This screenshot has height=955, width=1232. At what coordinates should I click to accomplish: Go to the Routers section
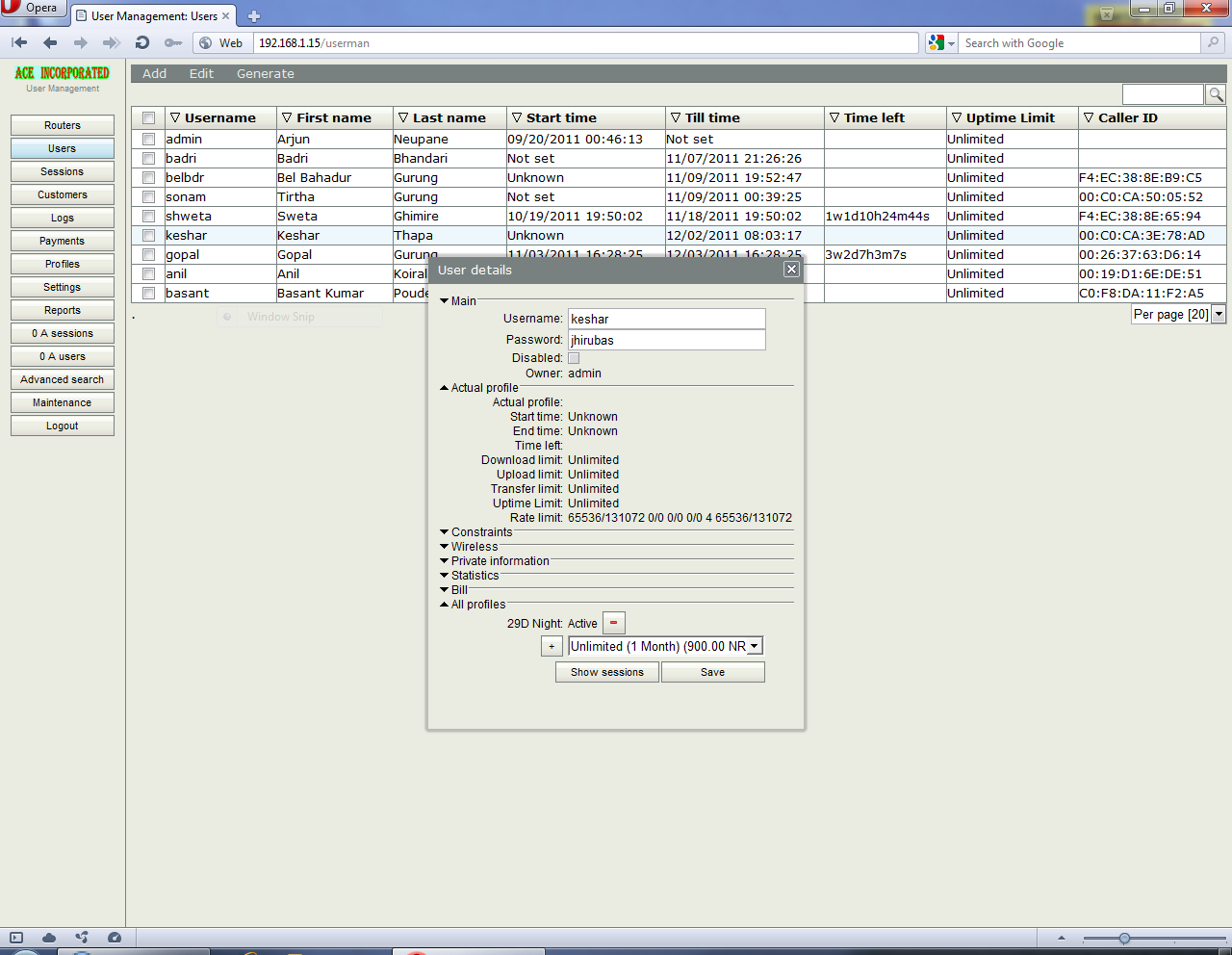(63, 125)
